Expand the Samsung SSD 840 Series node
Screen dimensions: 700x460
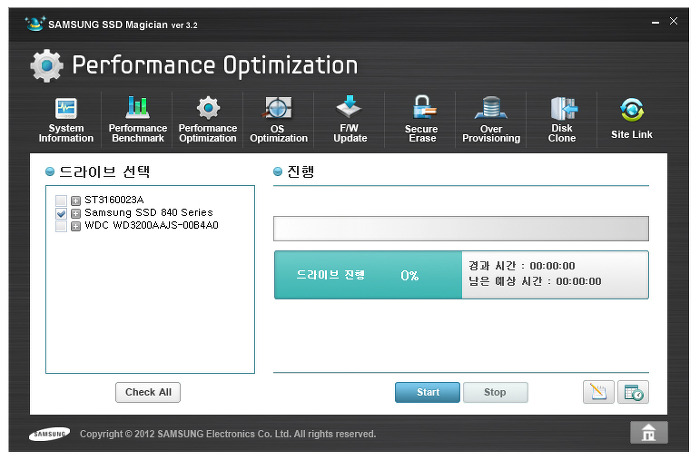click(76, 213)
